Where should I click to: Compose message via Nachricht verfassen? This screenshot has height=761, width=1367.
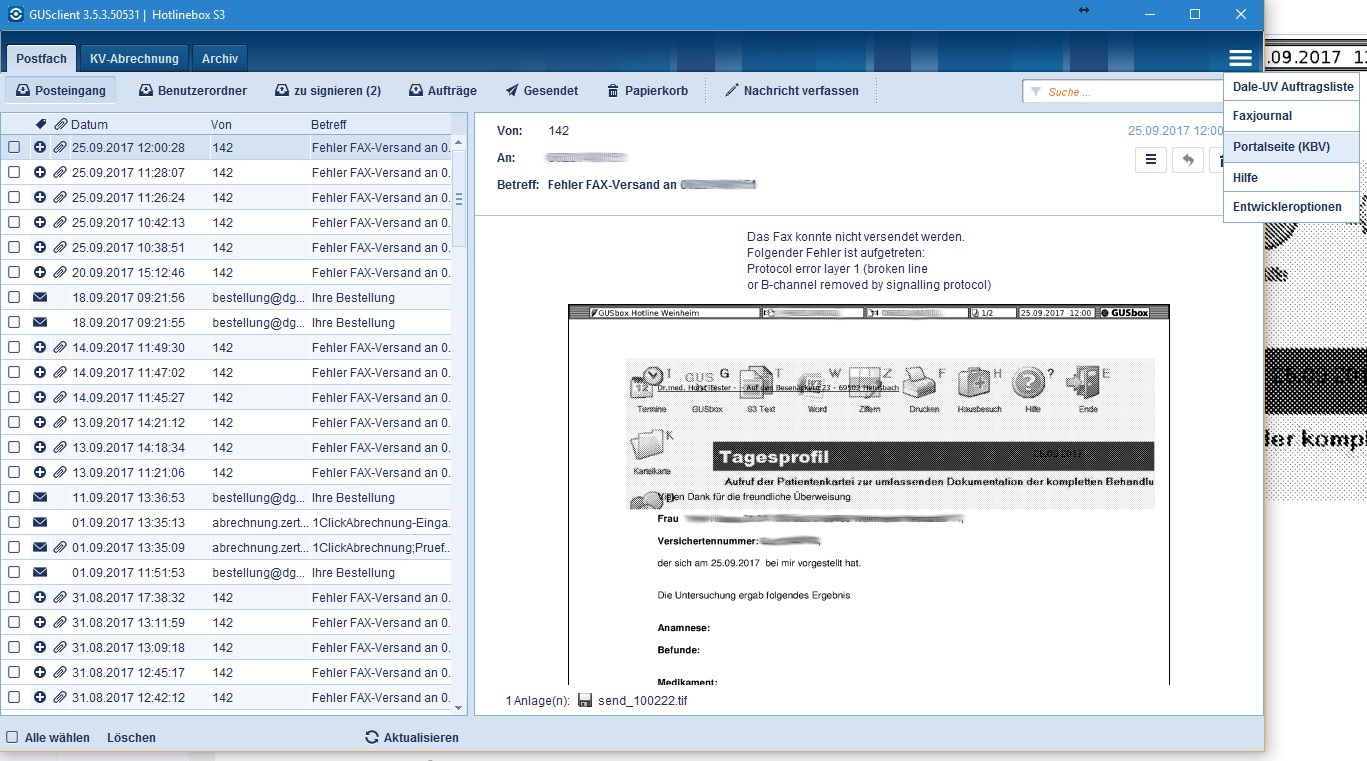coord(792,90)
